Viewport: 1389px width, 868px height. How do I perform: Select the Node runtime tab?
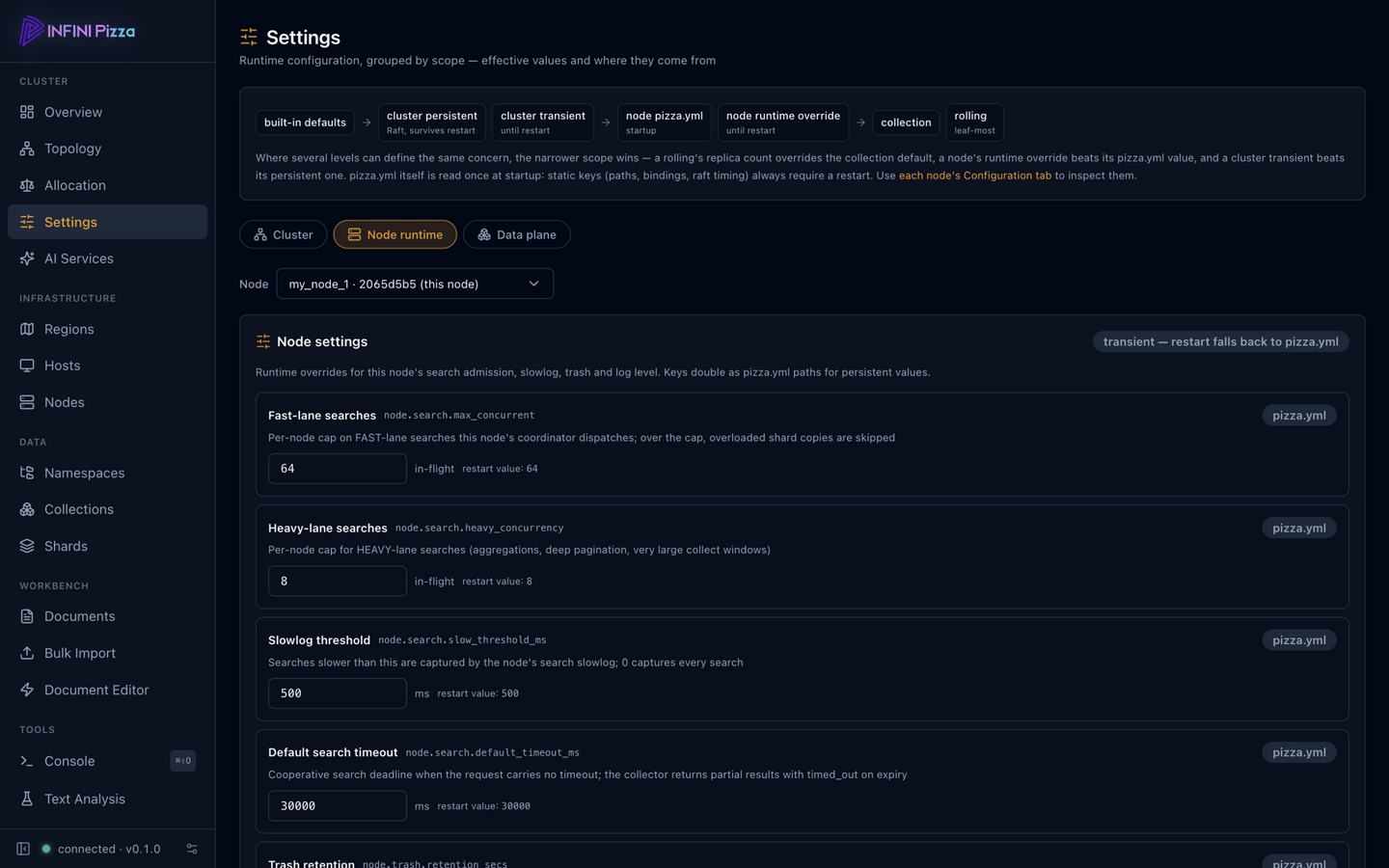click(395, 234)
